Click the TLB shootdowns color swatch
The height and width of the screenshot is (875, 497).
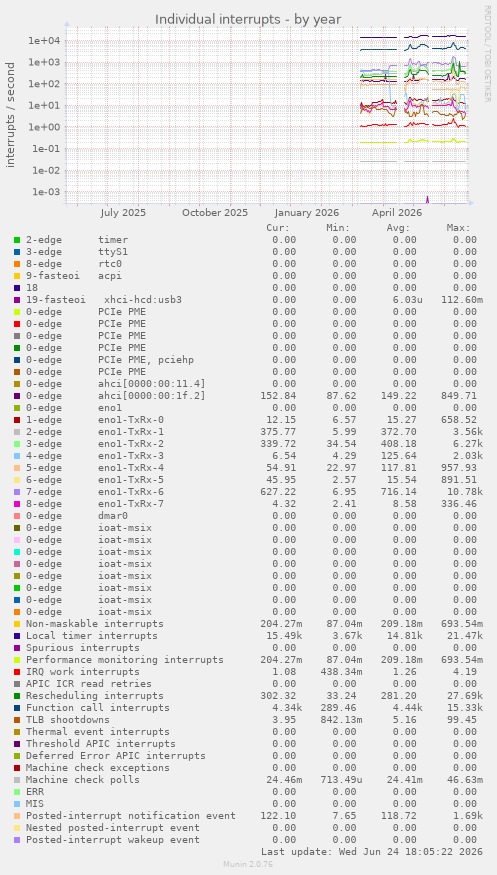pos(17,720)
